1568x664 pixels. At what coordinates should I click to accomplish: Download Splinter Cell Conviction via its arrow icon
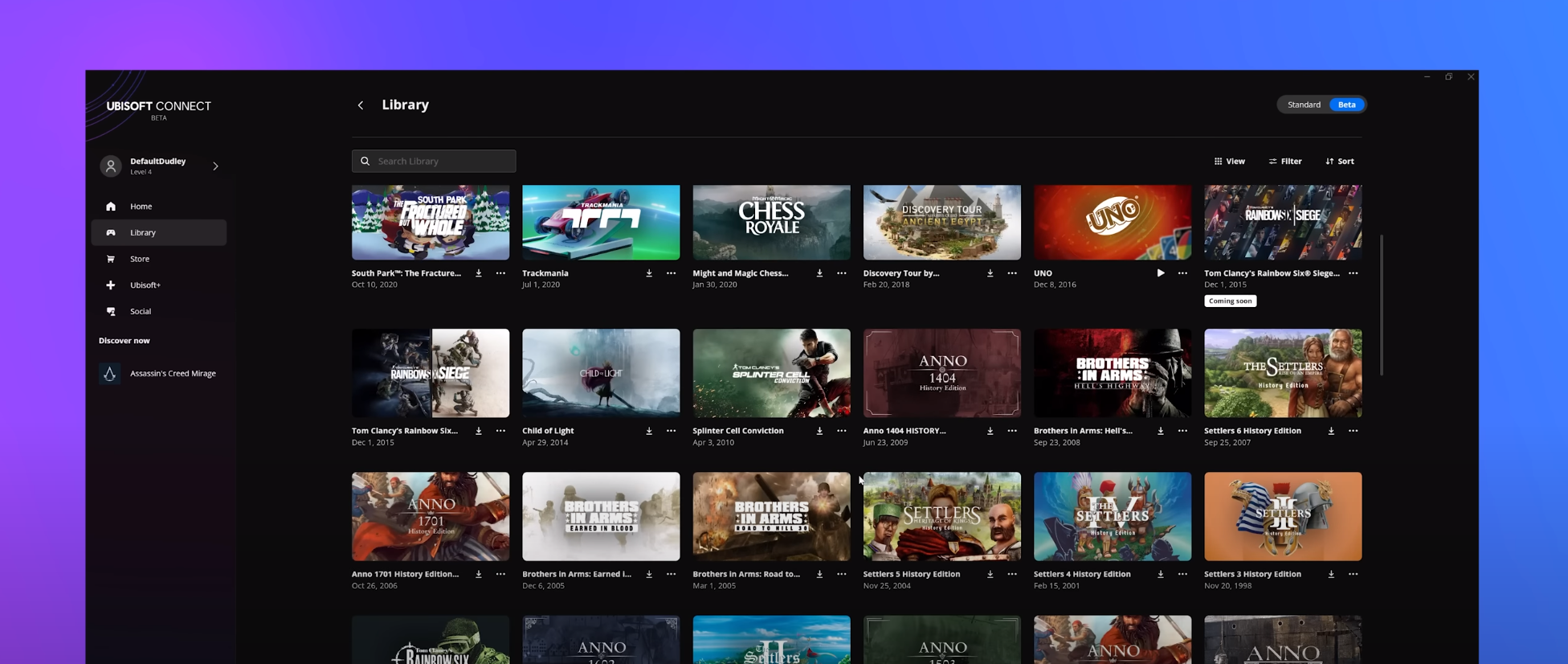click(819, 431)
